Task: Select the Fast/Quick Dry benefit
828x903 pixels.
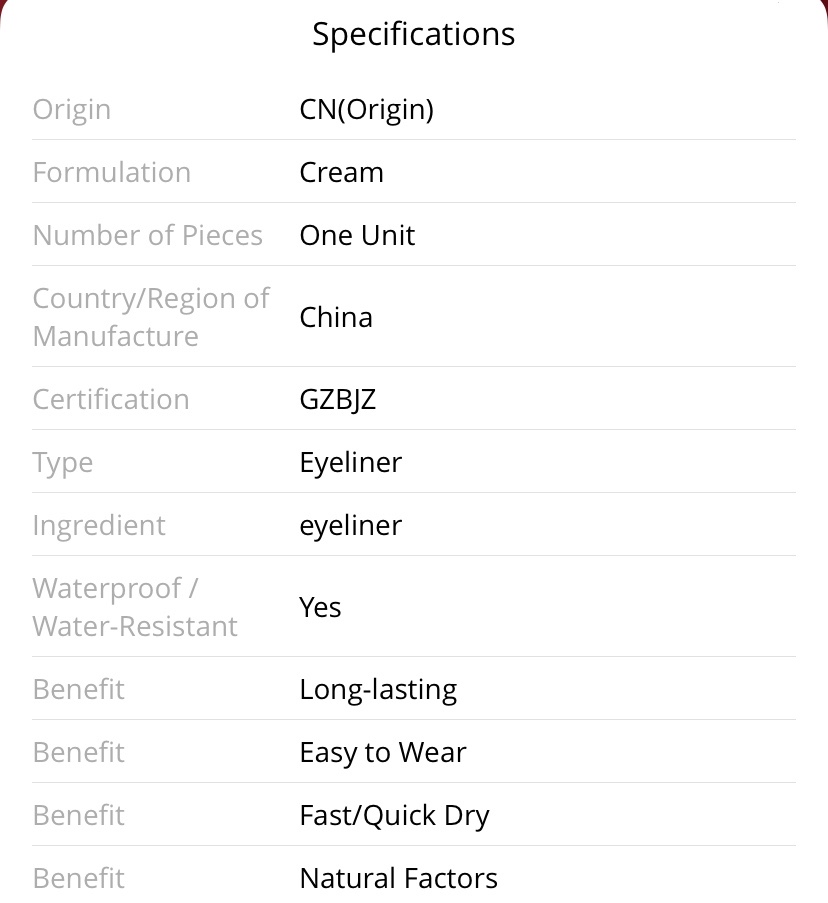Action: (394, 816)
